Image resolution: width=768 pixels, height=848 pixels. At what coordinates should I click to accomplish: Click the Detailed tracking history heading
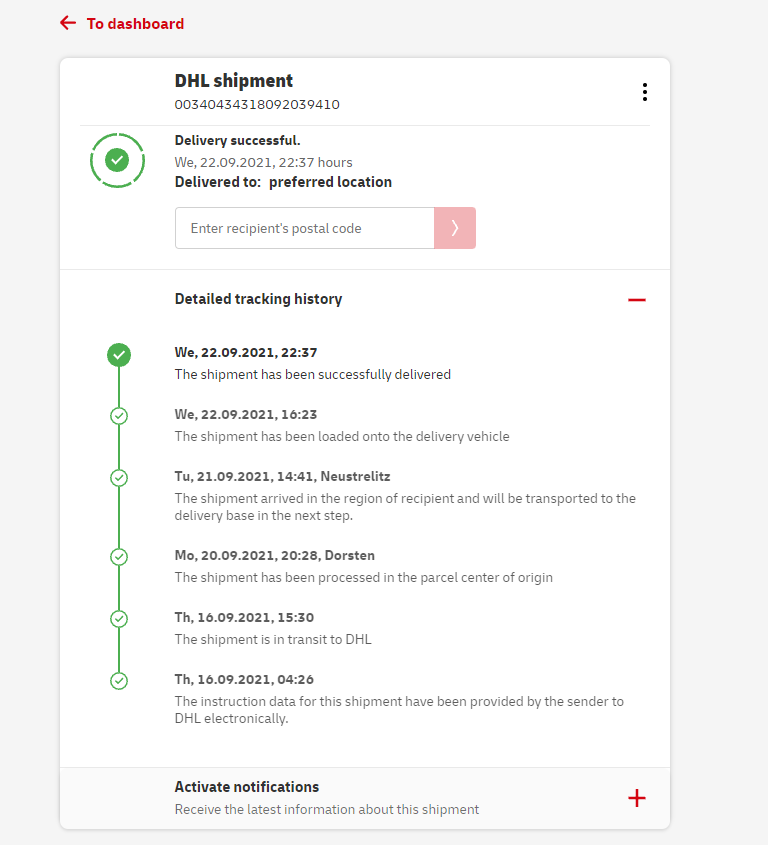(x=258, y=299)
